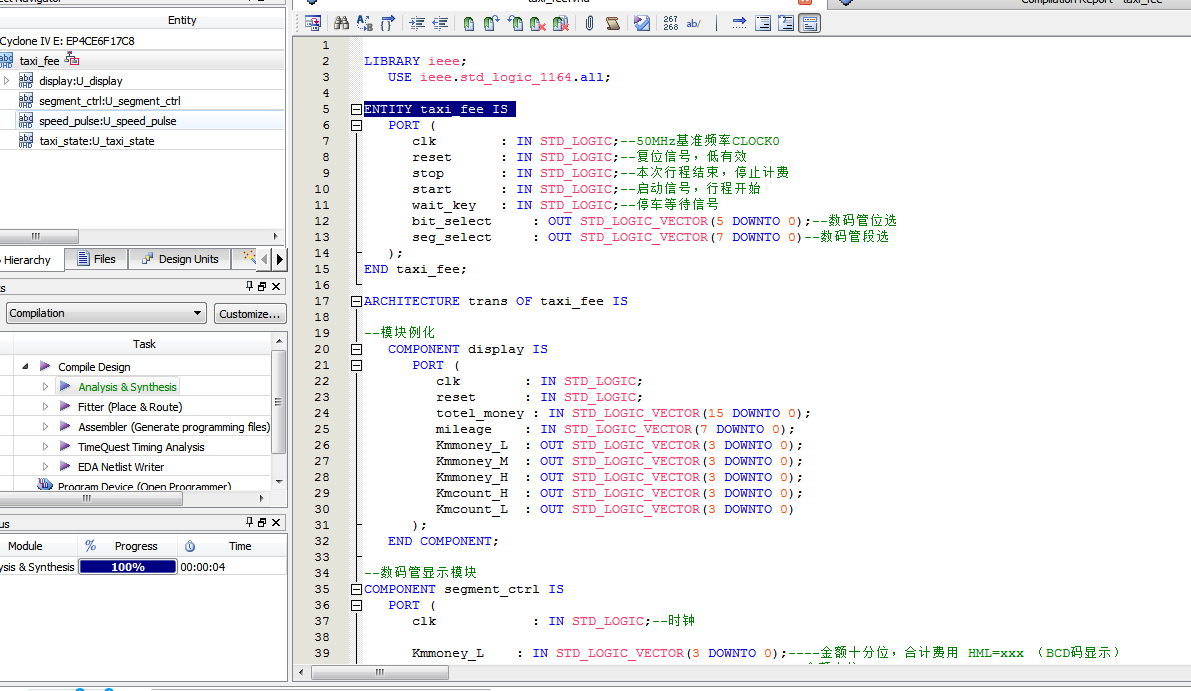Viewport: 1191px width, 691px height.
Task: Decrease indent of selected code
Action: click(440, 24)
